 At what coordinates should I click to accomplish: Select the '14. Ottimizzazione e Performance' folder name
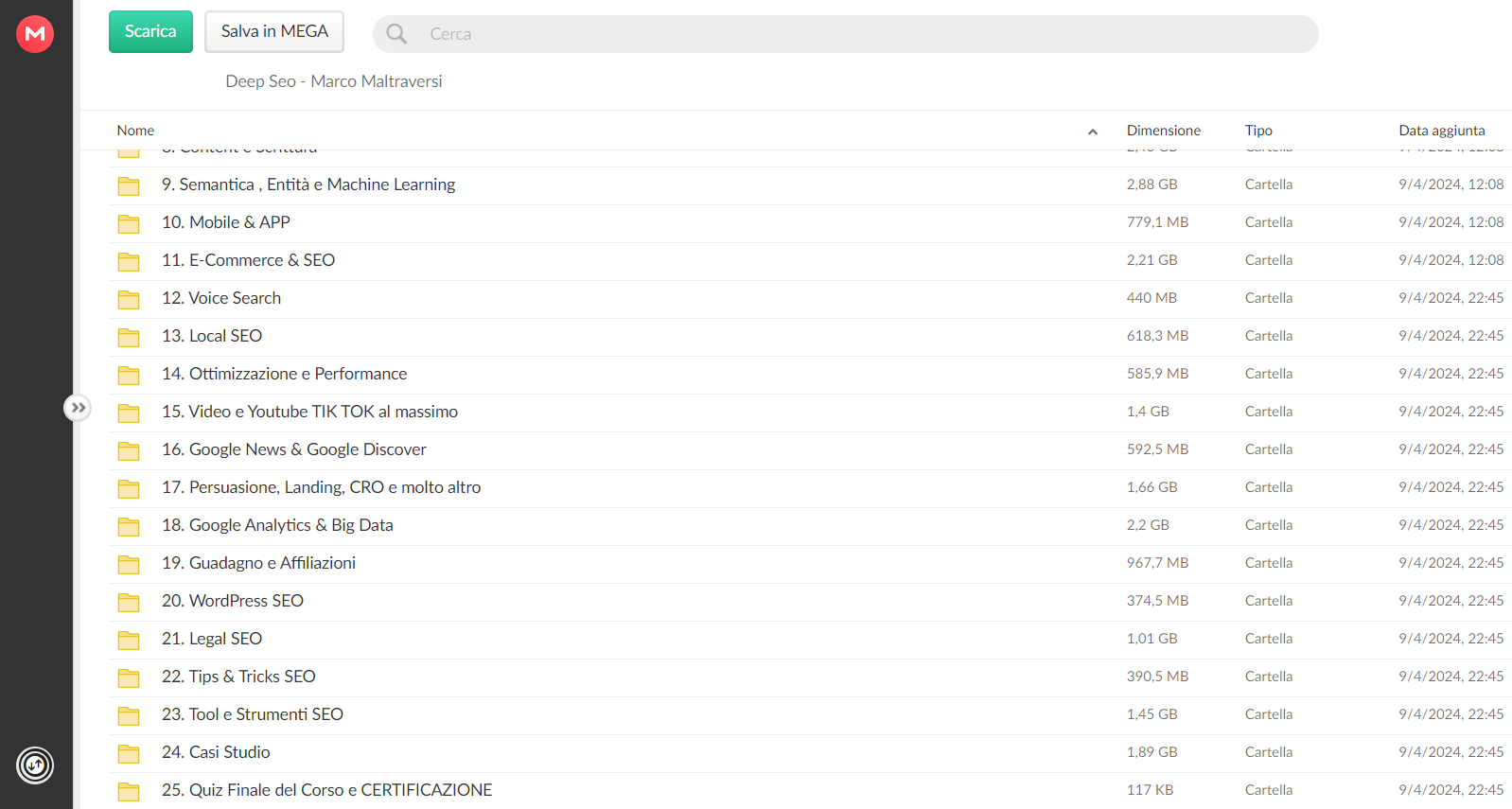coord(284,374)
